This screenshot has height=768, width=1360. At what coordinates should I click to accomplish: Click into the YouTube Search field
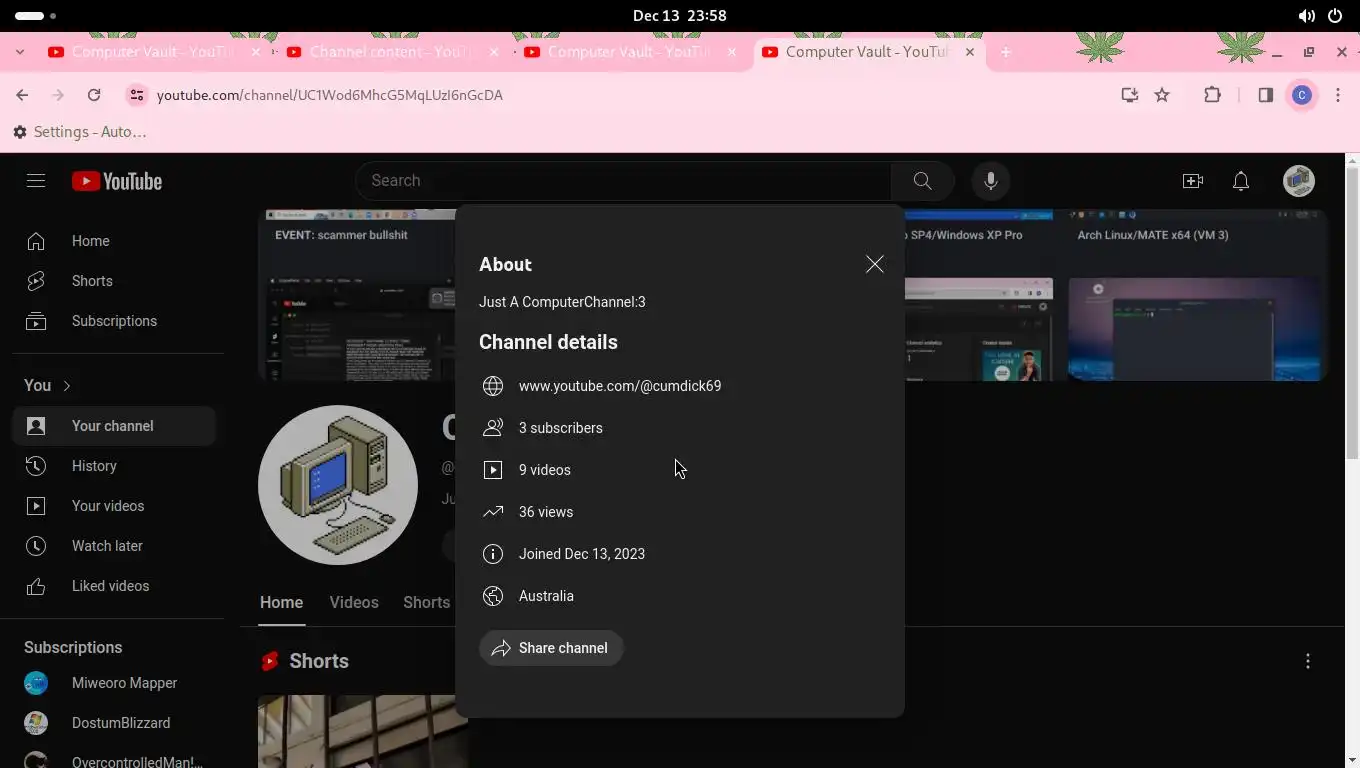pyautogui.click(x=623, y=181)
